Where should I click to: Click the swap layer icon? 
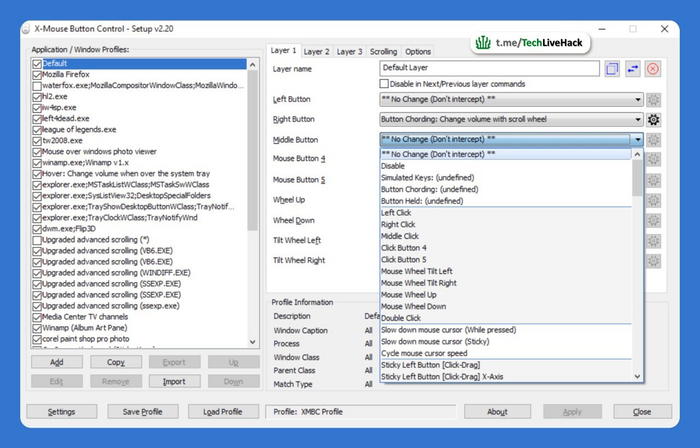pos(633,69)
